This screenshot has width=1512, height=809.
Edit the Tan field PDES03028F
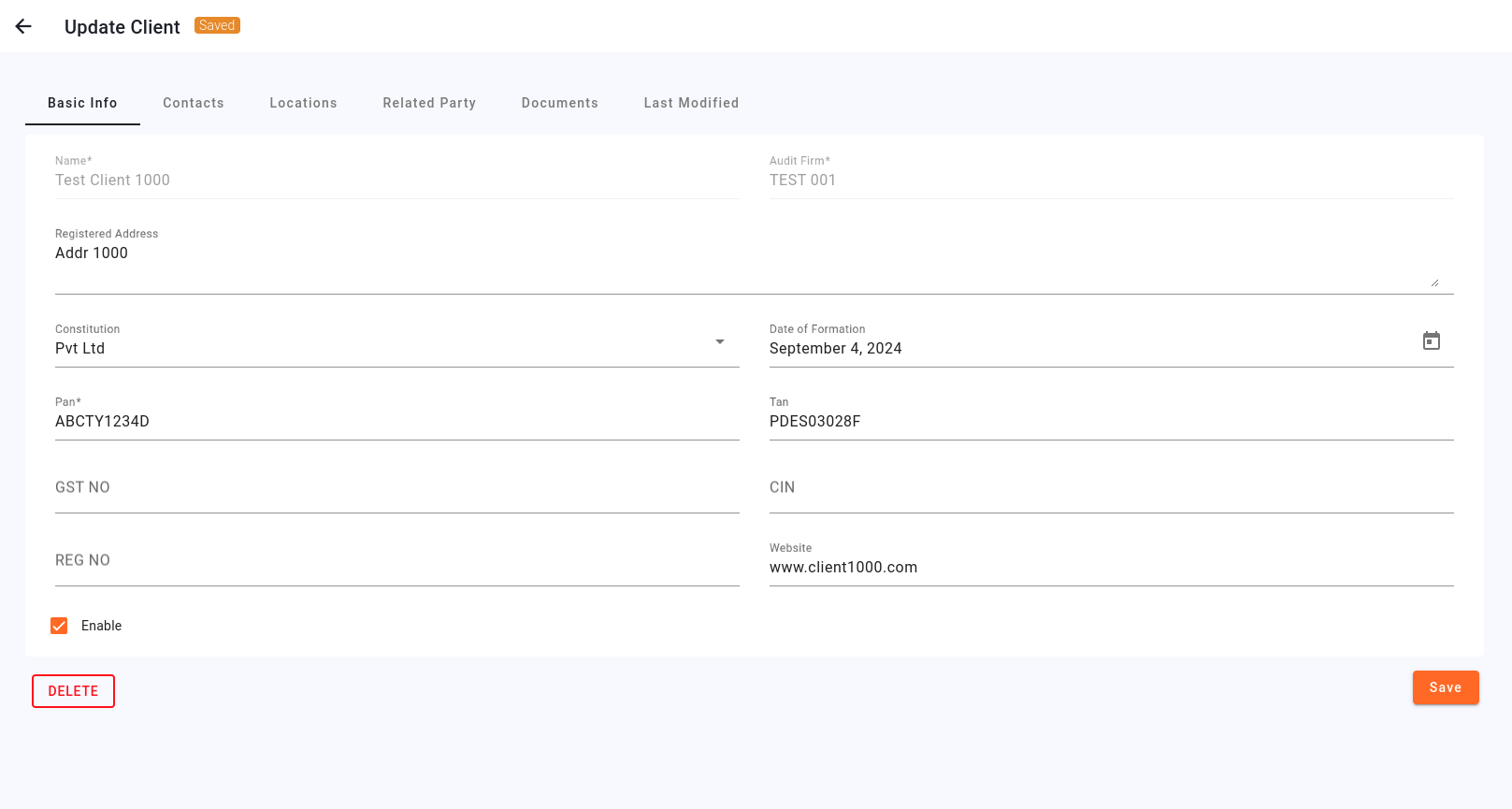(1112, 421)
